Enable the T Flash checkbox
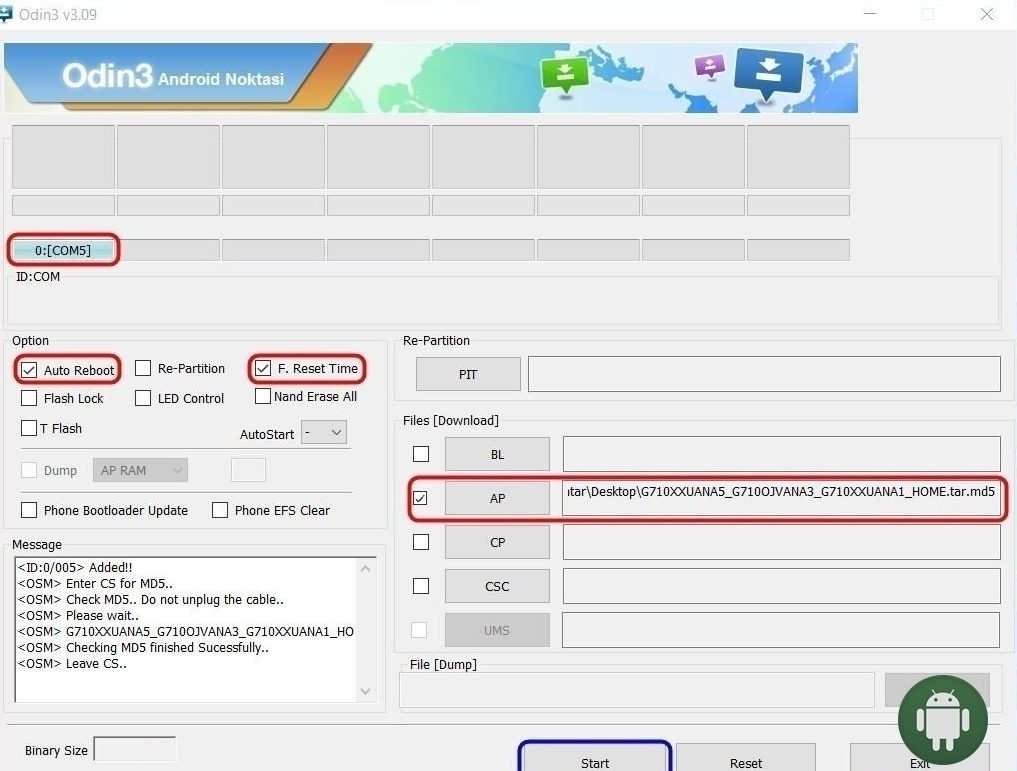Viewport: 1017px width, 771px height. (x=29, y=428)
